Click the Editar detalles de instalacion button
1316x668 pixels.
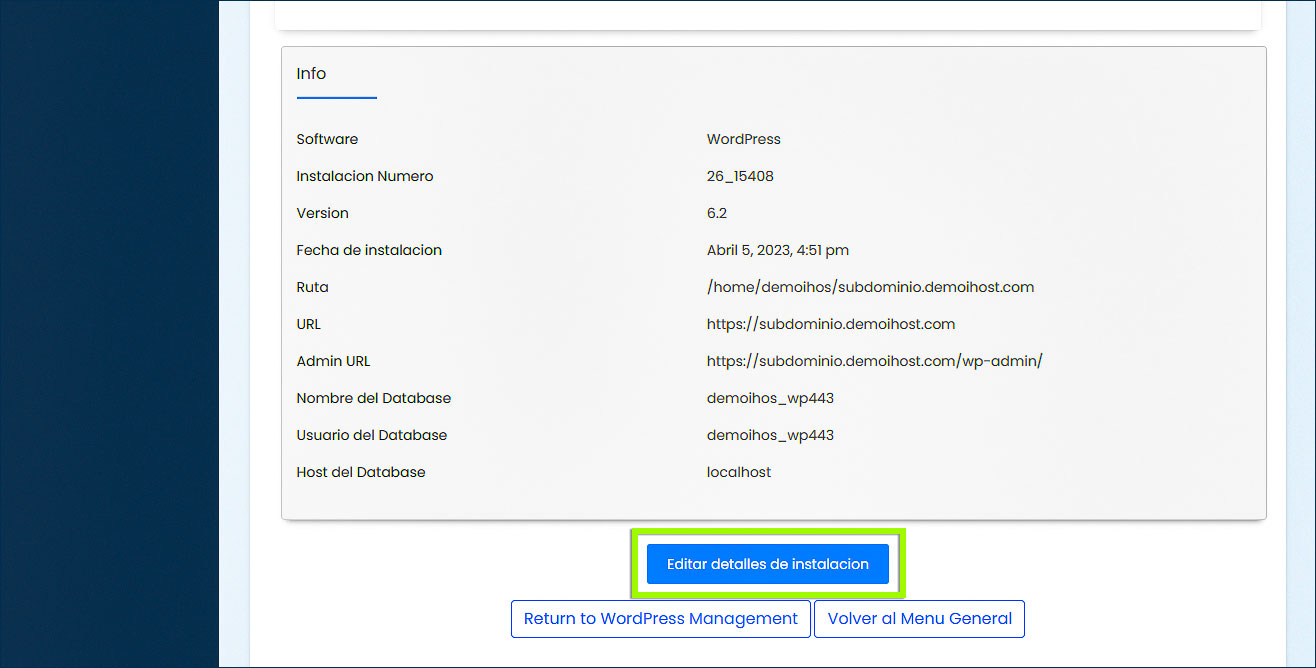(767, 563)
